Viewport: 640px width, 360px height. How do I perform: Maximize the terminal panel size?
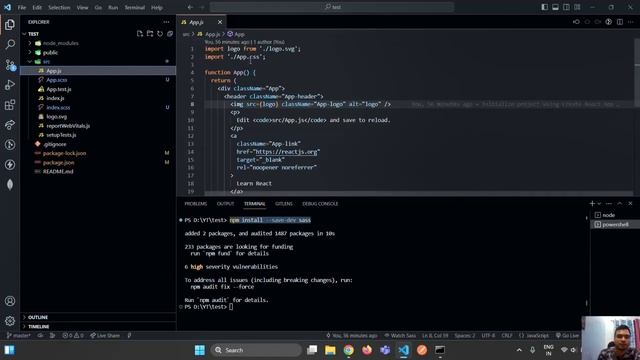coord(620,203)
